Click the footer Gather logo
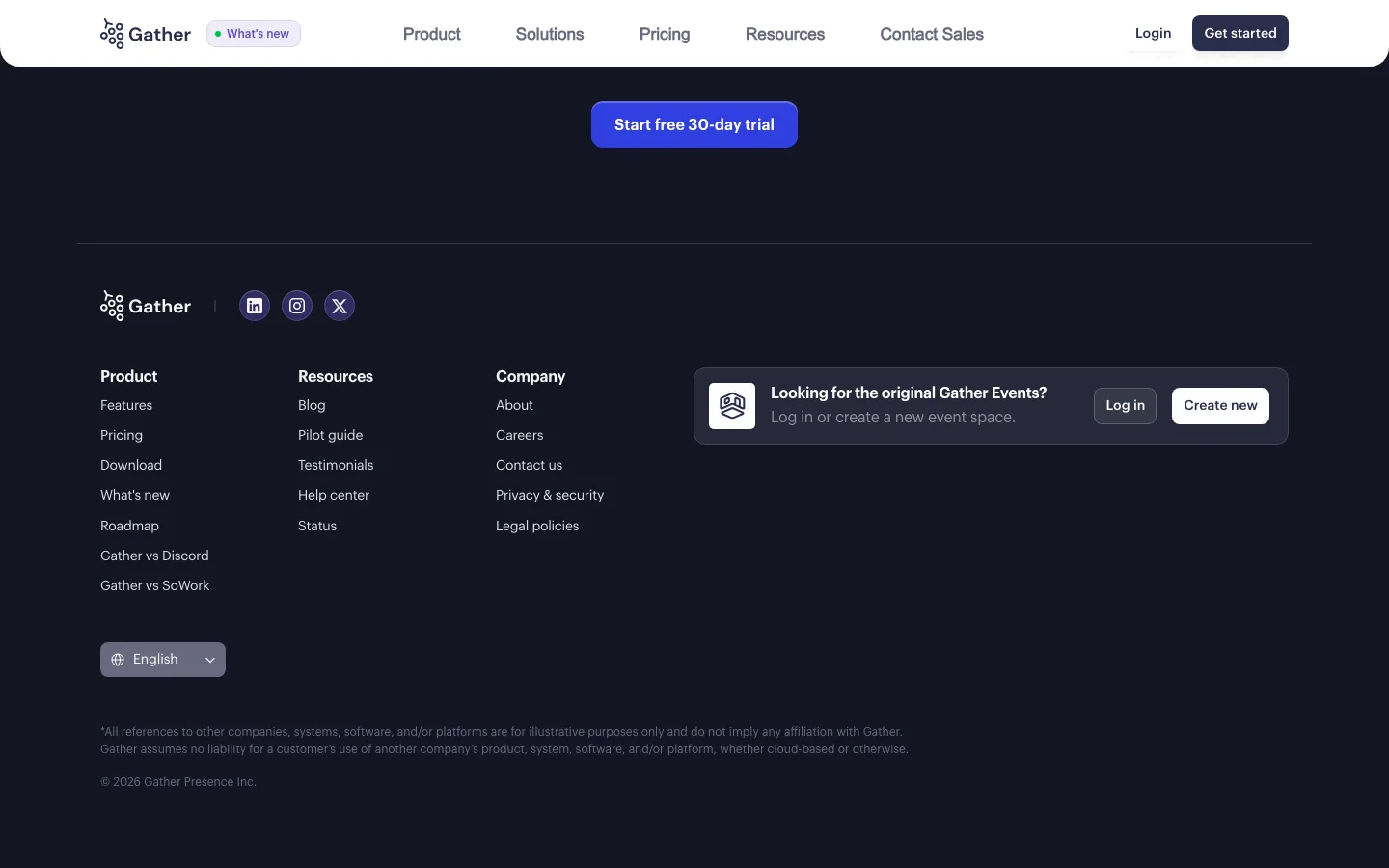1389x868 pixels. 146,306
